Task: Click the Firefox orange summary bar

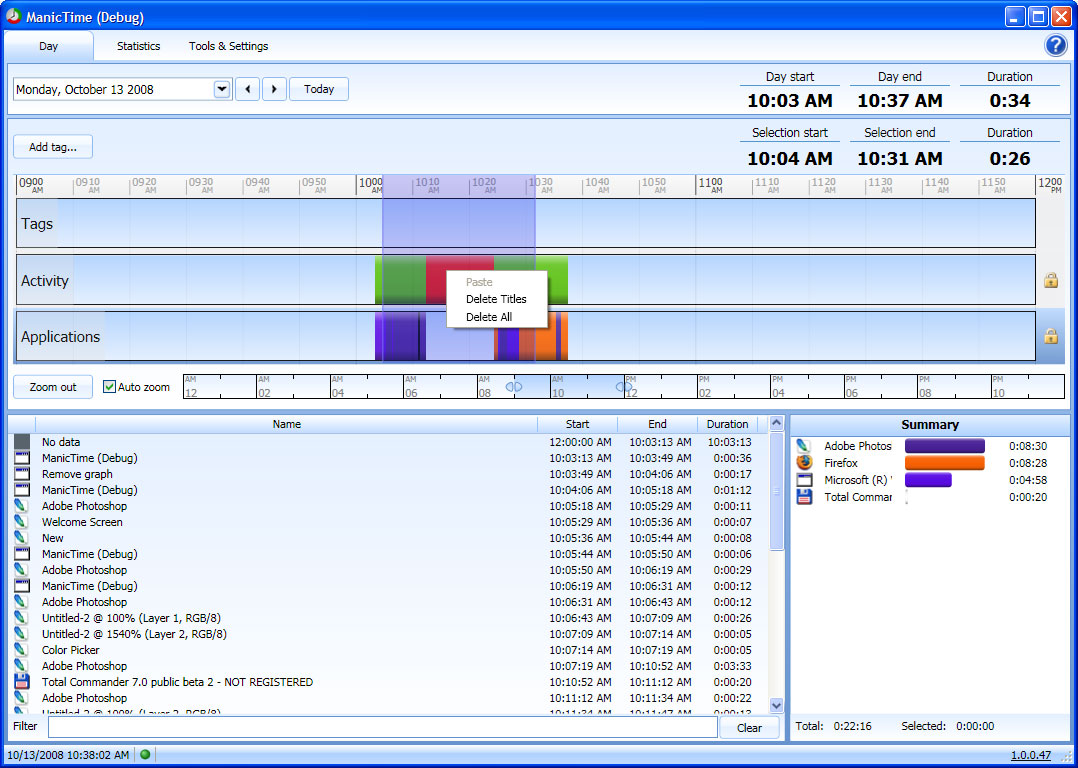Action: tap(945, 463)
